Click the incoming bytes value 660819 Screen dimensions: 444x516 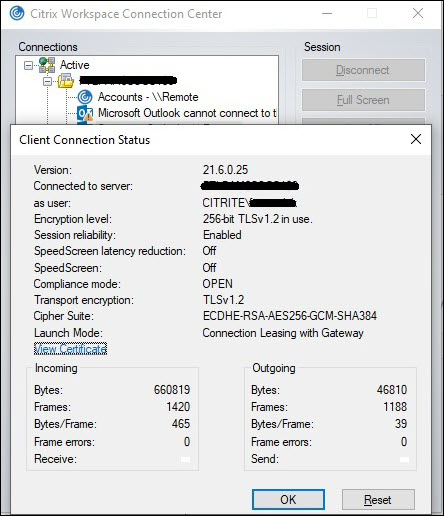click(172, 389)
